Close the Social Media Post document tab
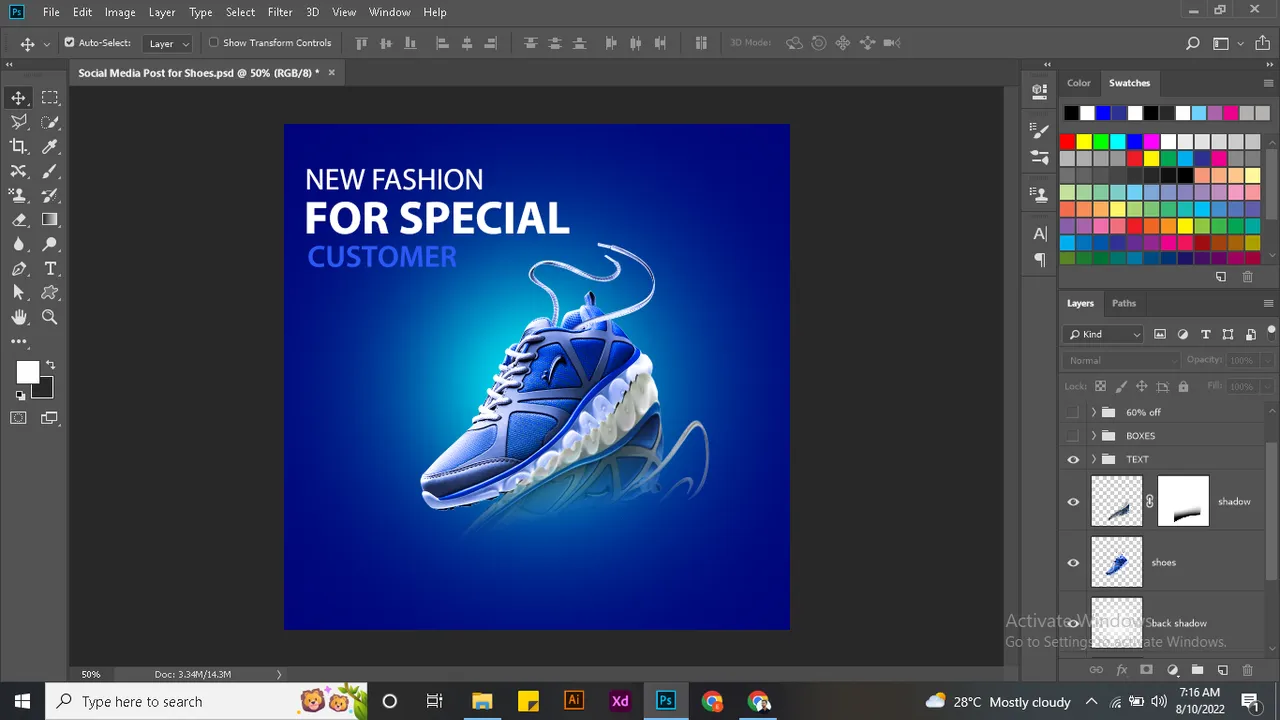 [331, 72]
